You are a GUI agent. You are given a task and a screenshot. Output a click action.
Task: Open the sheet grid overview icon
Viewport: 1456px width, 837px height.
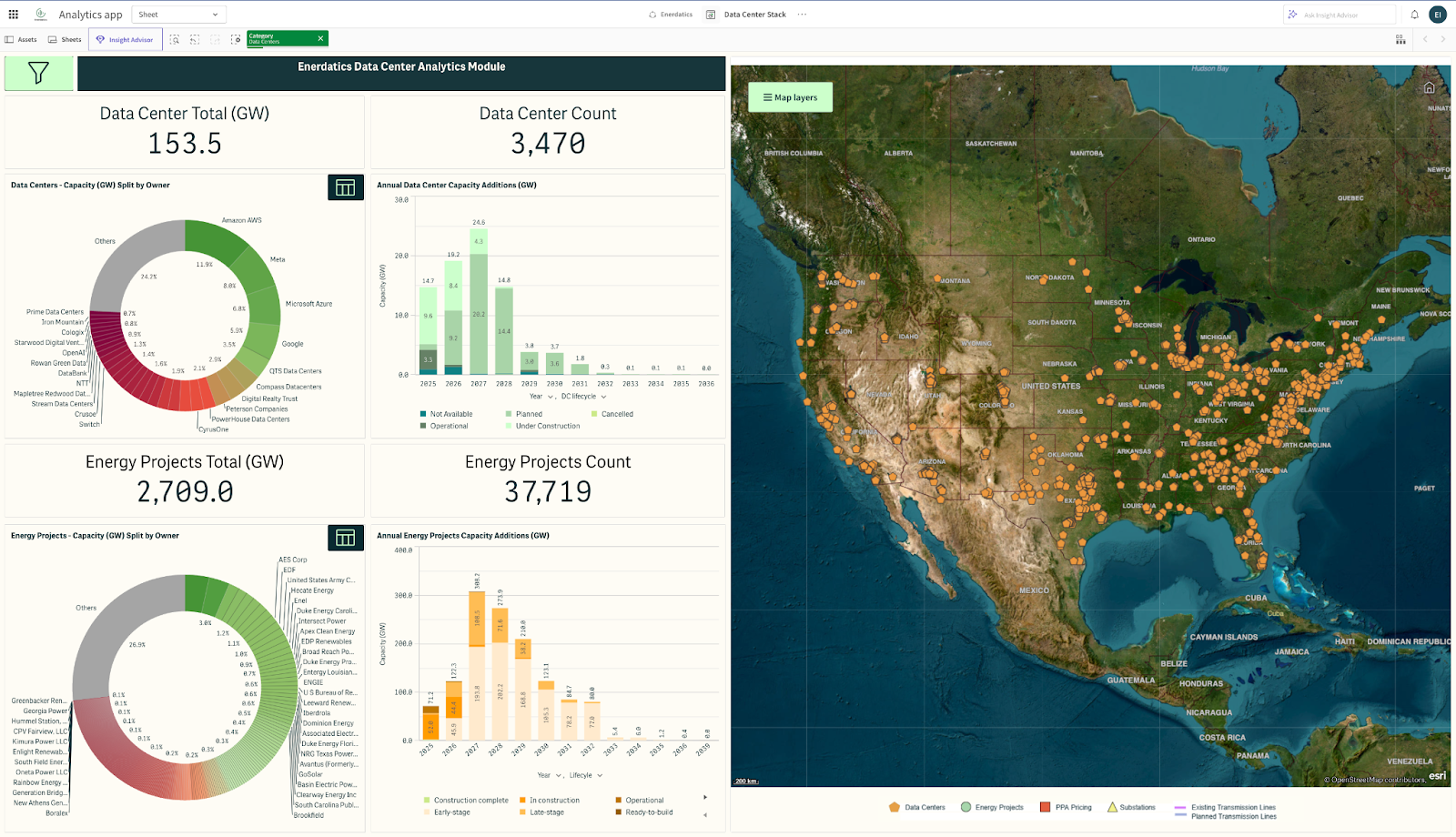[1400, 40]
